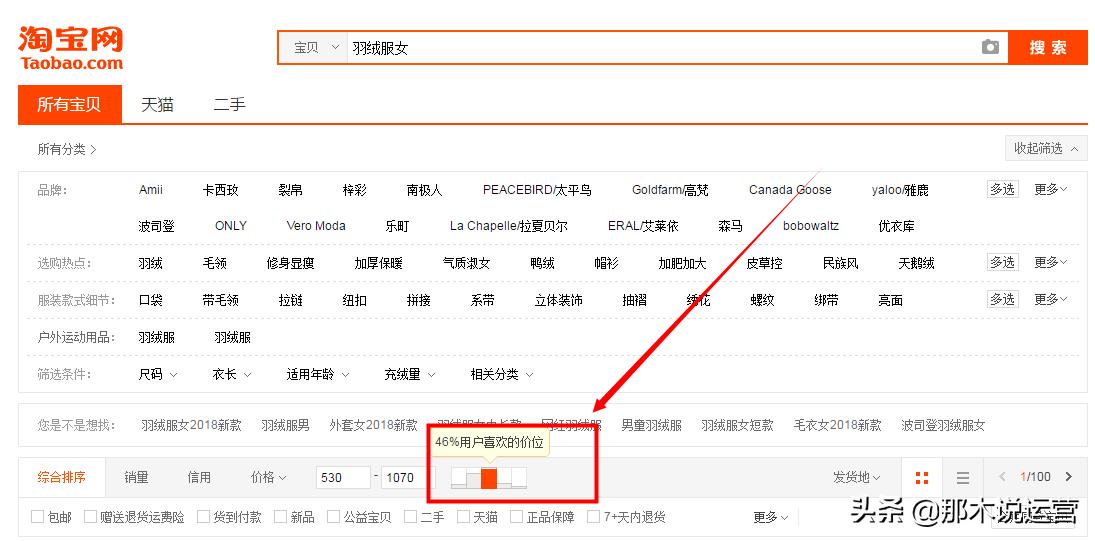Switch to list view layout icon
Viewport: 1095px width, 541px height.
click(963, 477)
